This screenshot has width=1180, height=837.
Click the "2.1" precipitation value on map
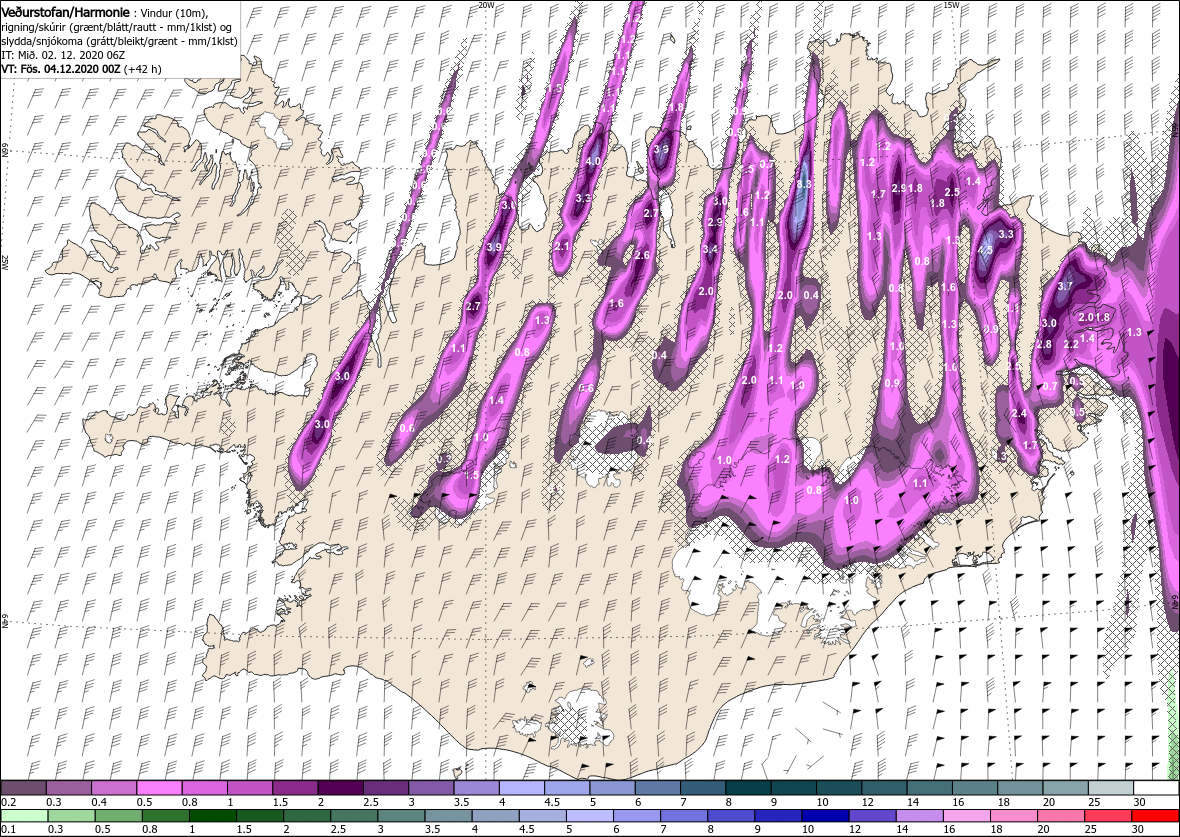[x=561, y=246]
